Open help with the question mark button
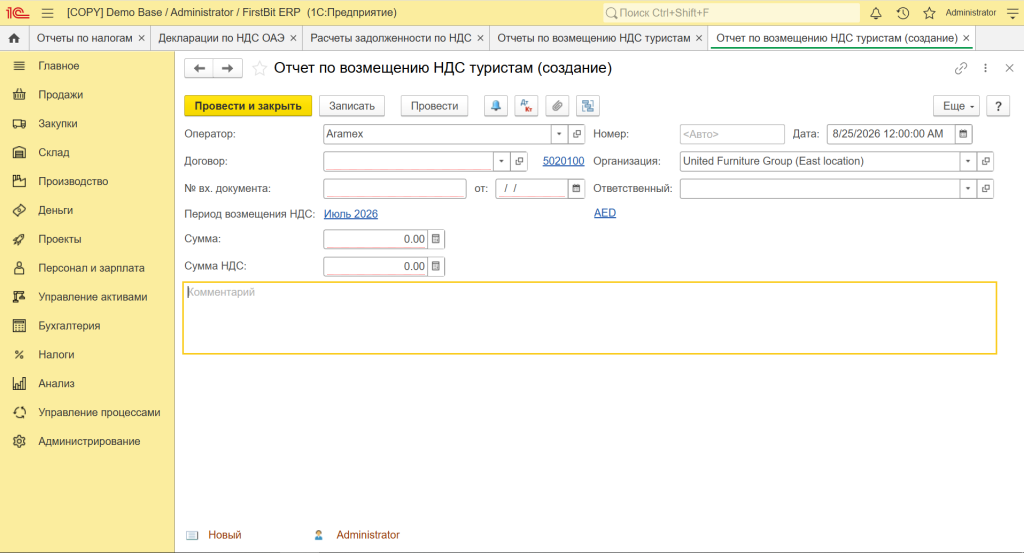The width and height of the screenshot is (1024, 553). click(x=998, y=106)
